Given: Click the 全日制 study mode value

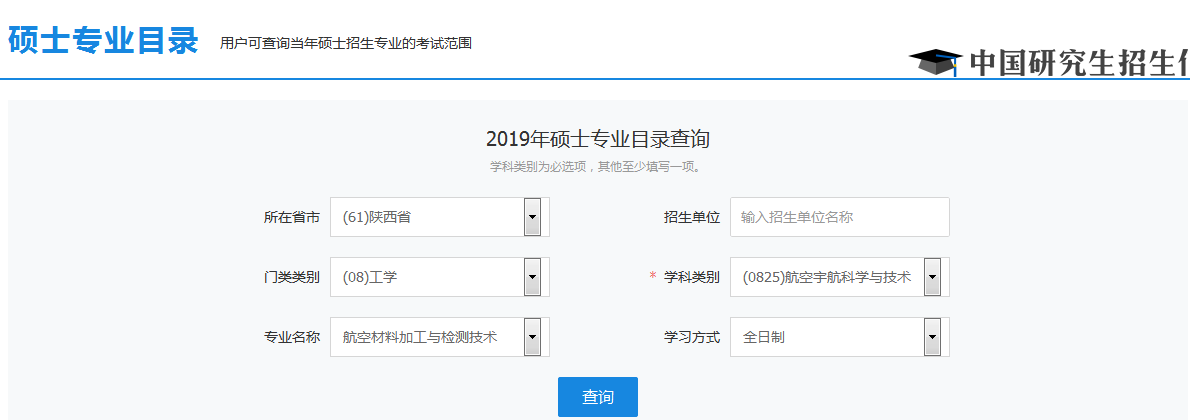Looking at the screenshot, I should coord(825,337).
